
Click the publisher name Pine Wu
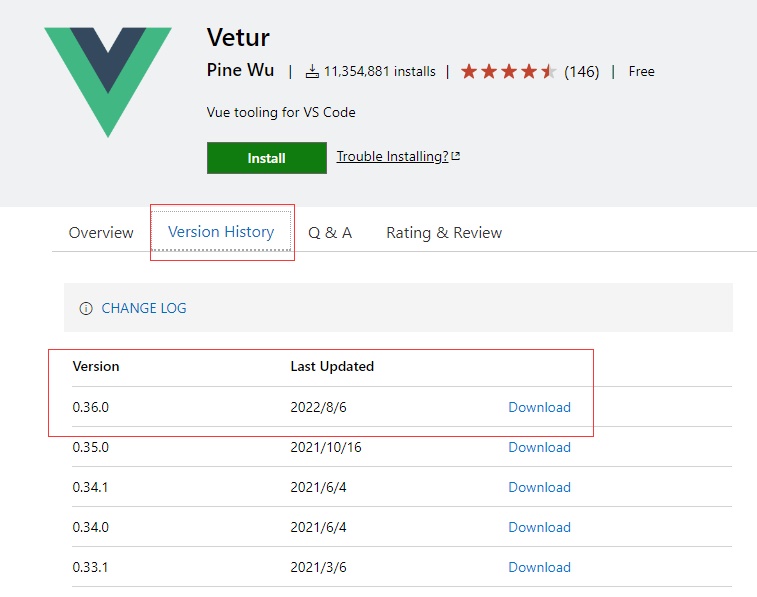pos(240,71)
